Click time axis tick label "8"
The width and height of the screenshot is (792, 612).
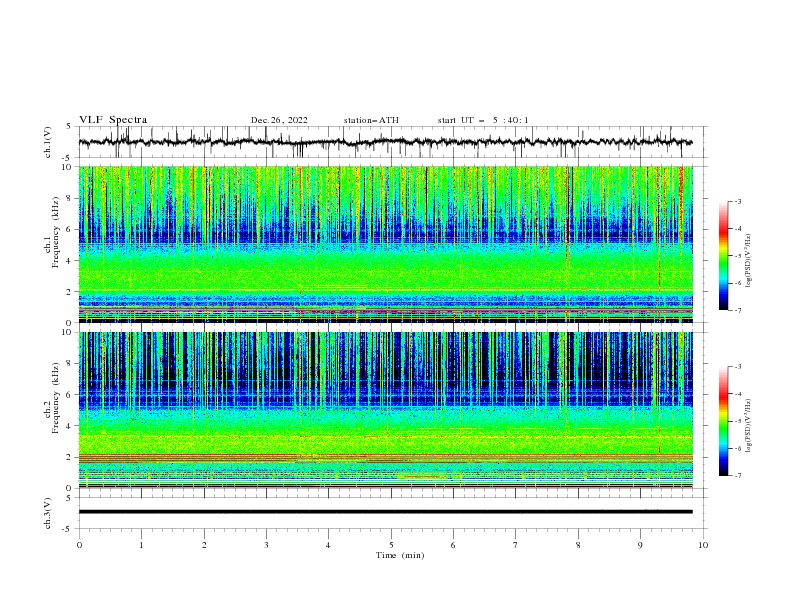578,545
